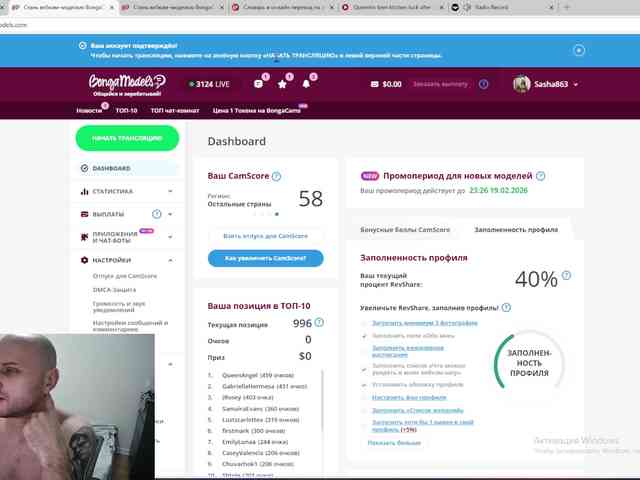Click help icon after Увеличьте RevShare text
The image size is (640, 480).
(506, 307)
